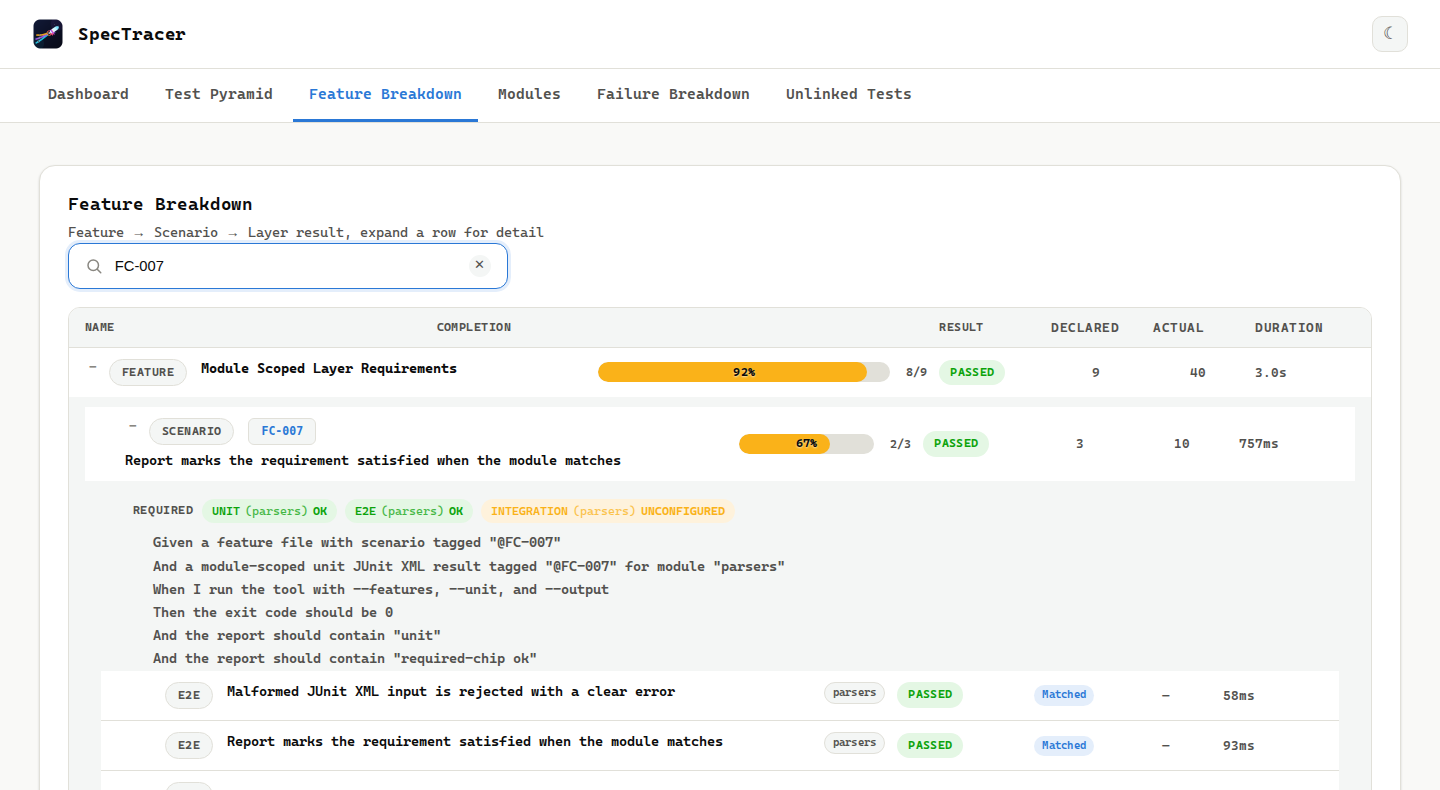Click the COMPLETION column header
Image resolution: width=1440 pixels, height=790 pixels.
point(474,328)
